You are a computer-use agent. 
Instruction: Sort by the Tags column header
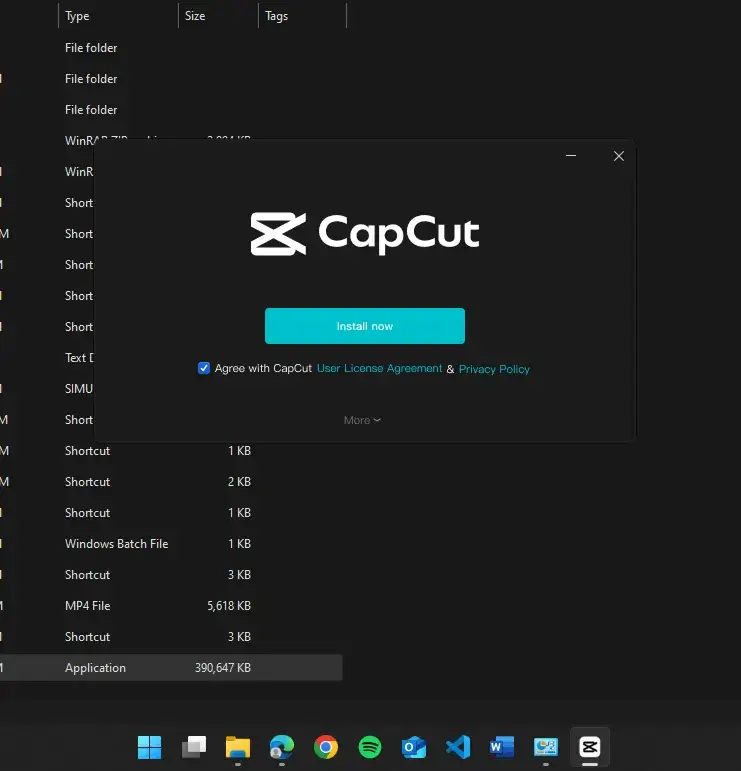click(302, 16)
